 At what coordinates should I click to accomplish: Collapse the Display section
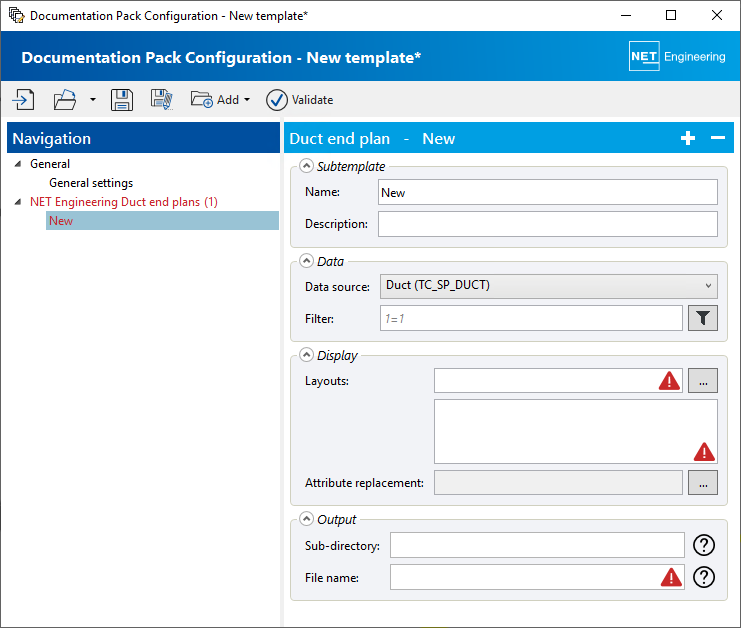point(306,355)
